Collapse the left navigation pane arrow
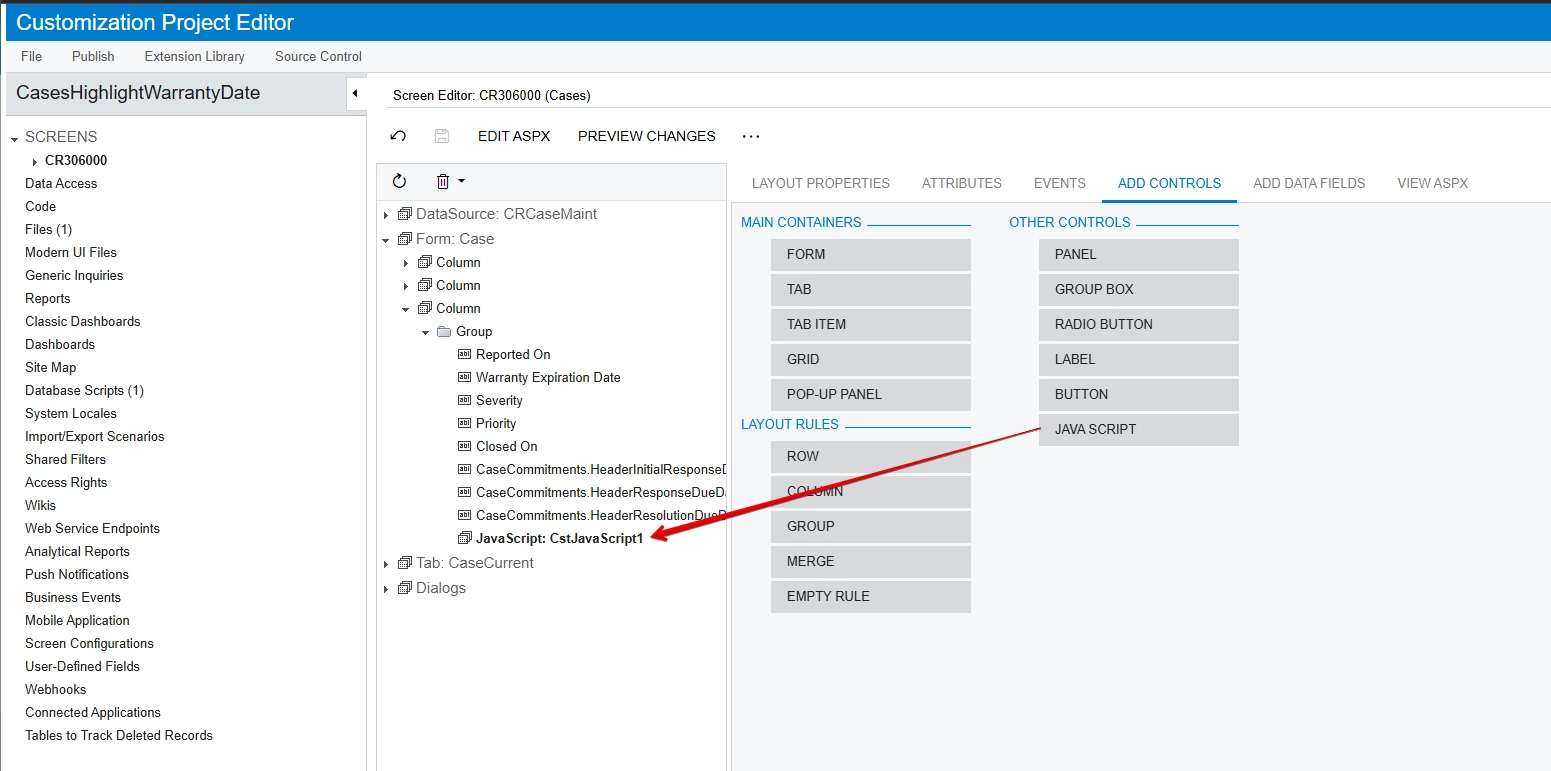1551x771 pixels. point(355,93)
